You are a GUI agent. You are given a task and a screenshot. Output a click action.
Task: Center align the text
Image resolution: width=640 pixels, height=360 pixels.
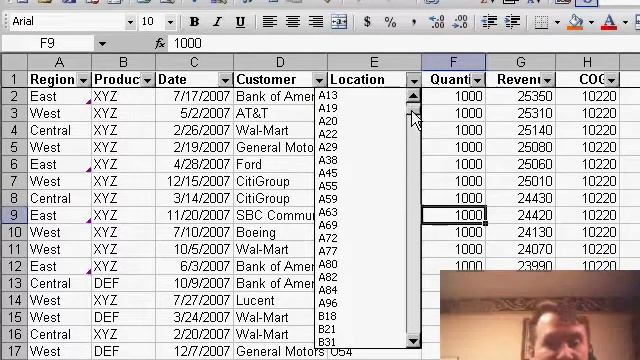coord(293,22)
